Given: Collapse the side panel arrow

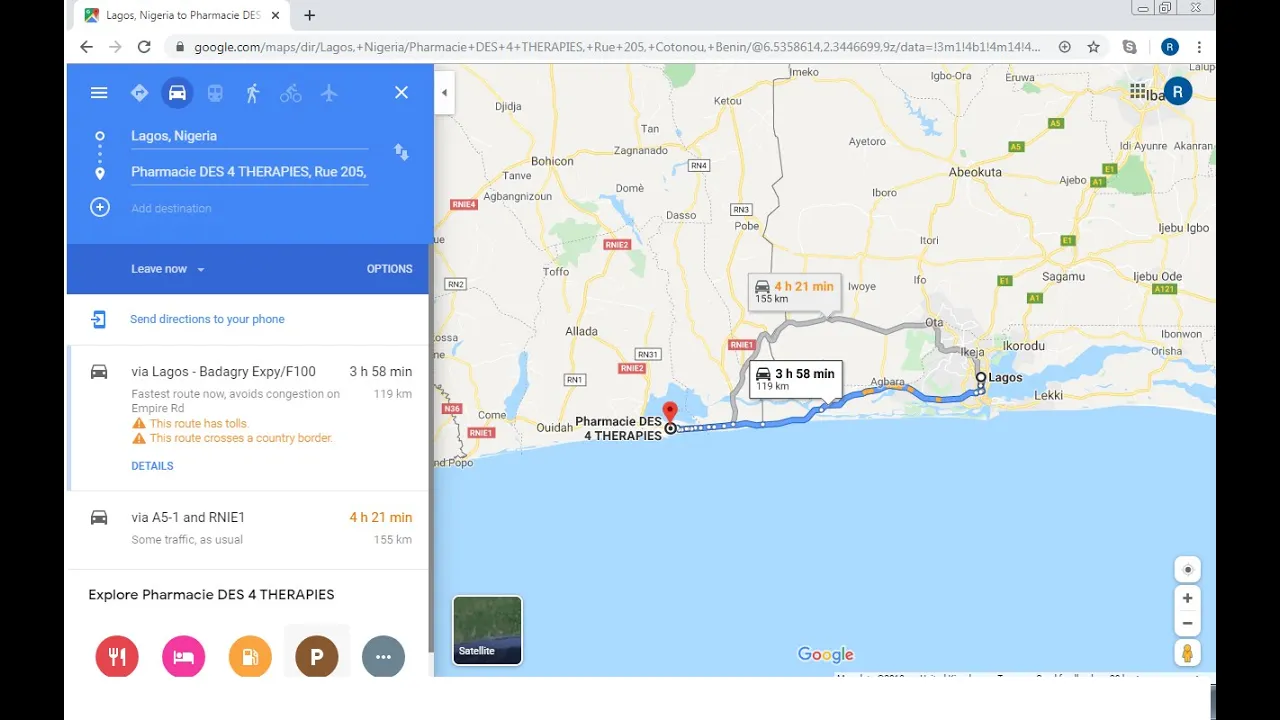Looking at the screenshot, I should [x=444, y=93].
